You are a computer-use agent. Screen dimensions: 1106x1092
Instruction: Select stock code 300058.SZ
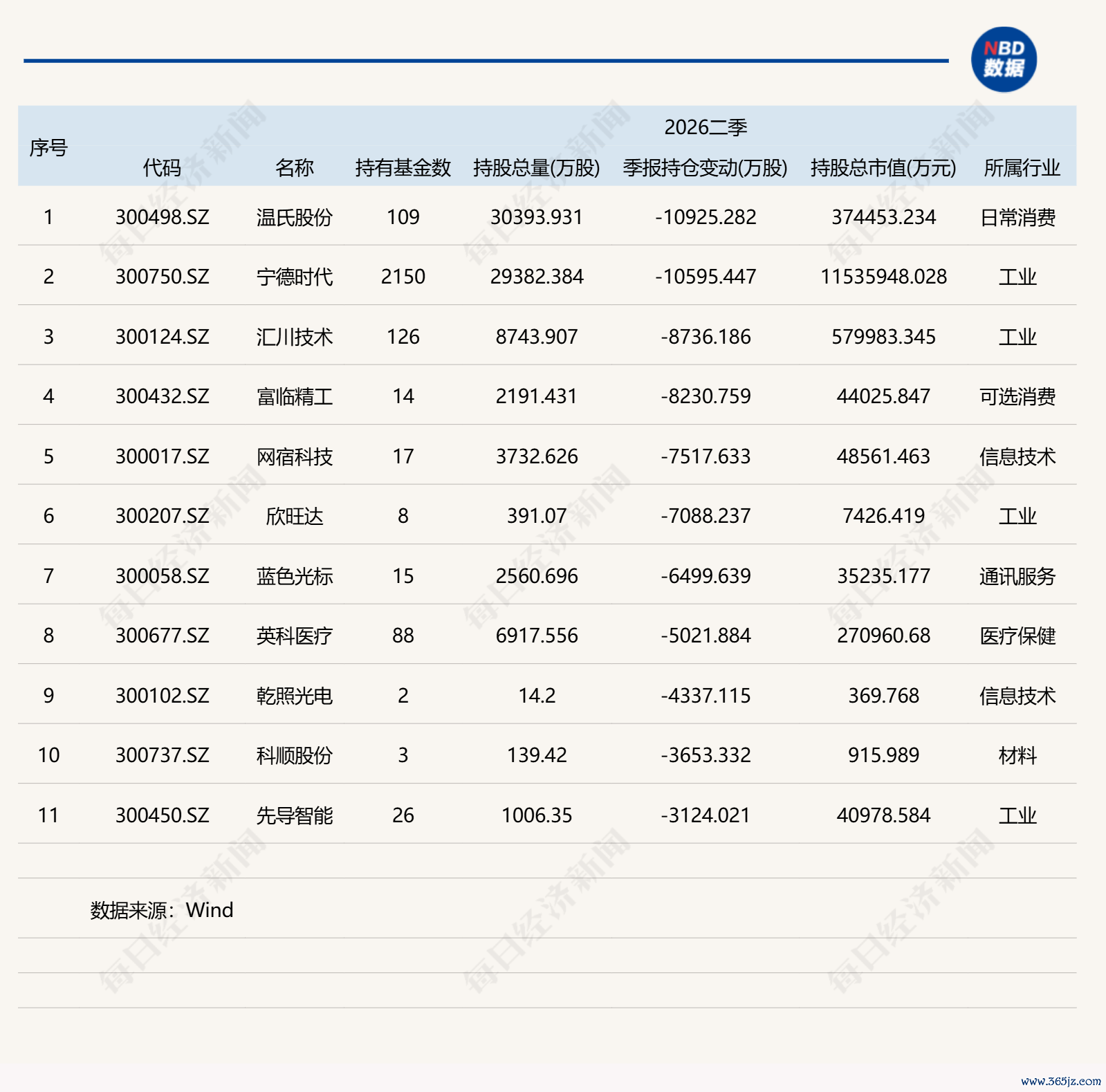[162, 576]
